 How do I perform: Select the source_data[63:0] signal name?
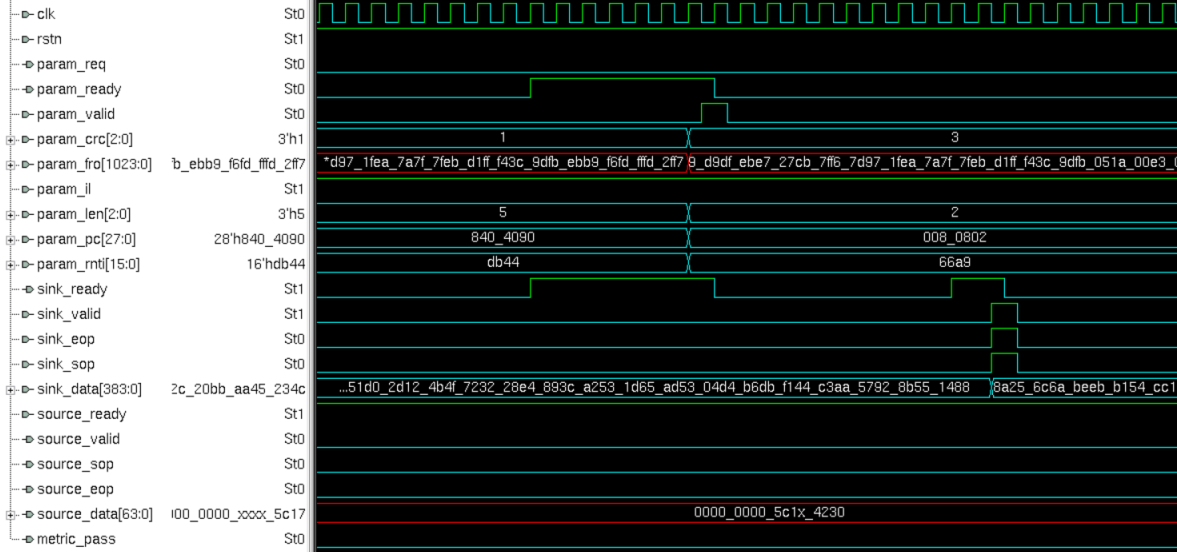[x=95, y=514]
